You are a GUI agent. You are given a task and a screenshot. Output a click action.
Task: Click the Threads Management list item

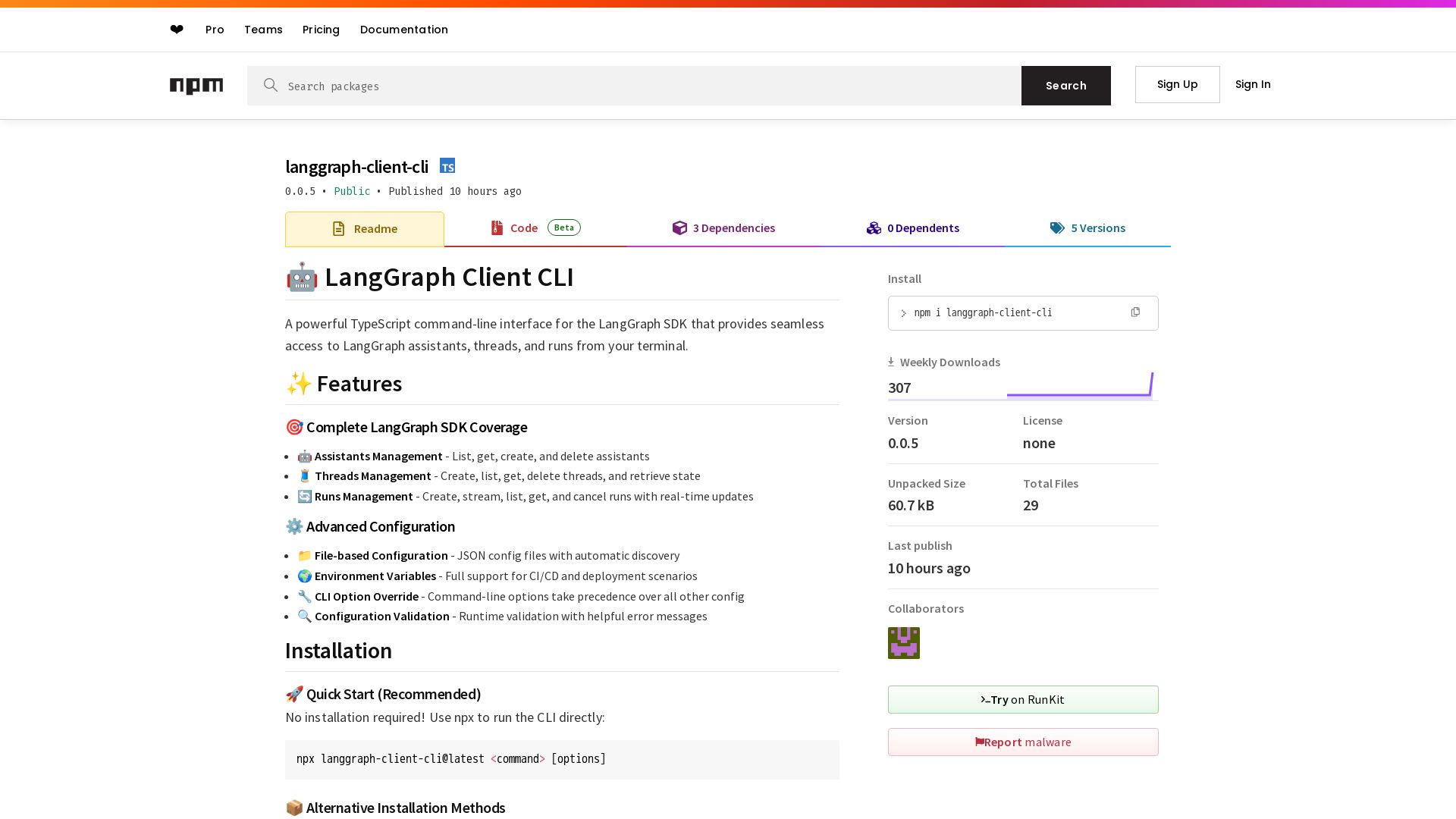tap(499, 476)
